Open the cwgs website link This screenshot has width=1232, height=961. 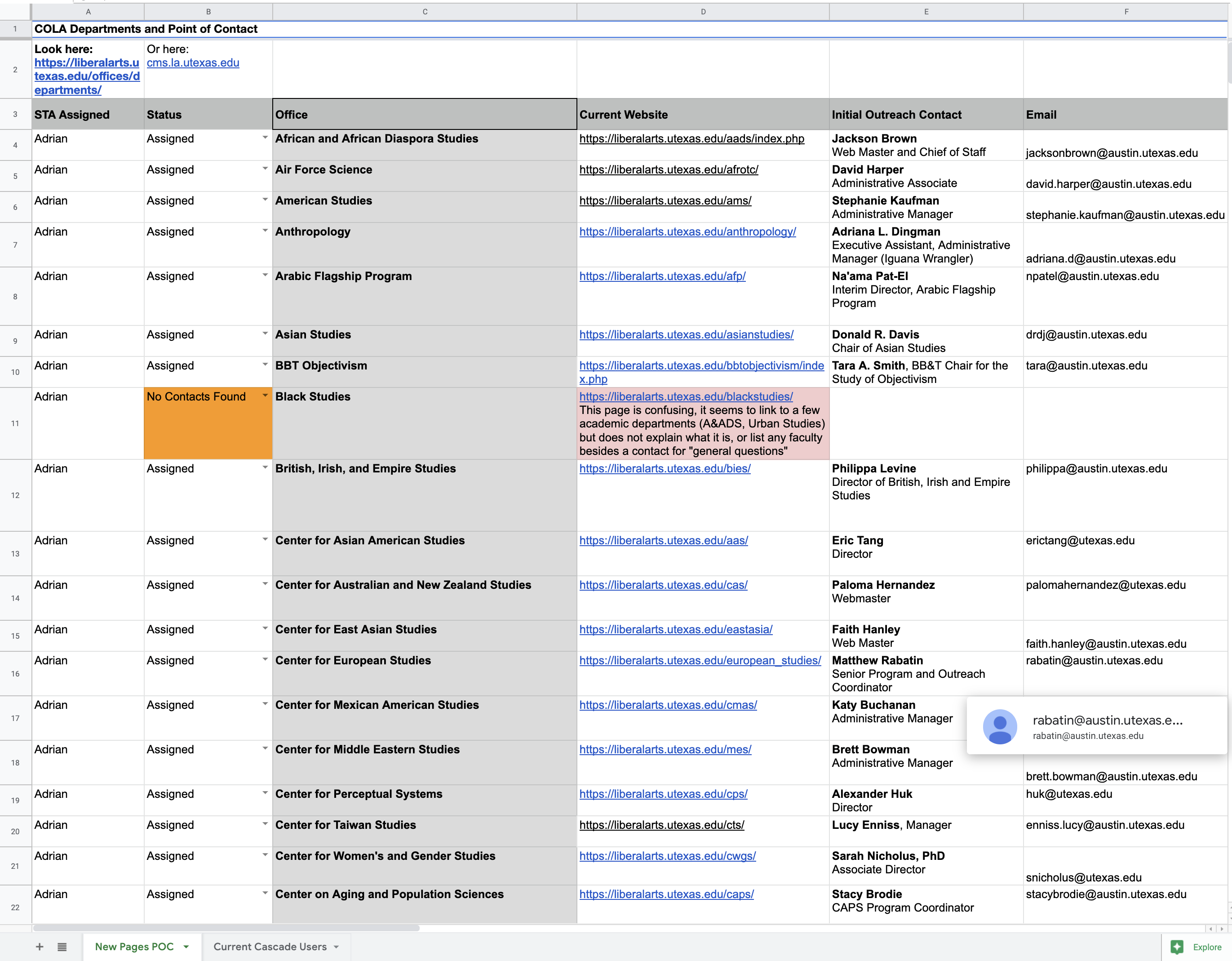[667, 856]
